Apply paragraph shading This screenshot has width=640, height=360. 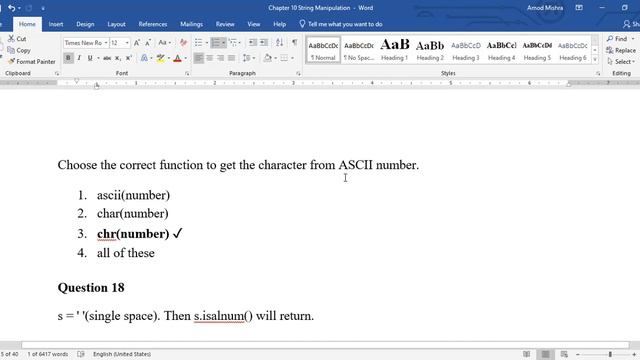click(x=268, y=58)
